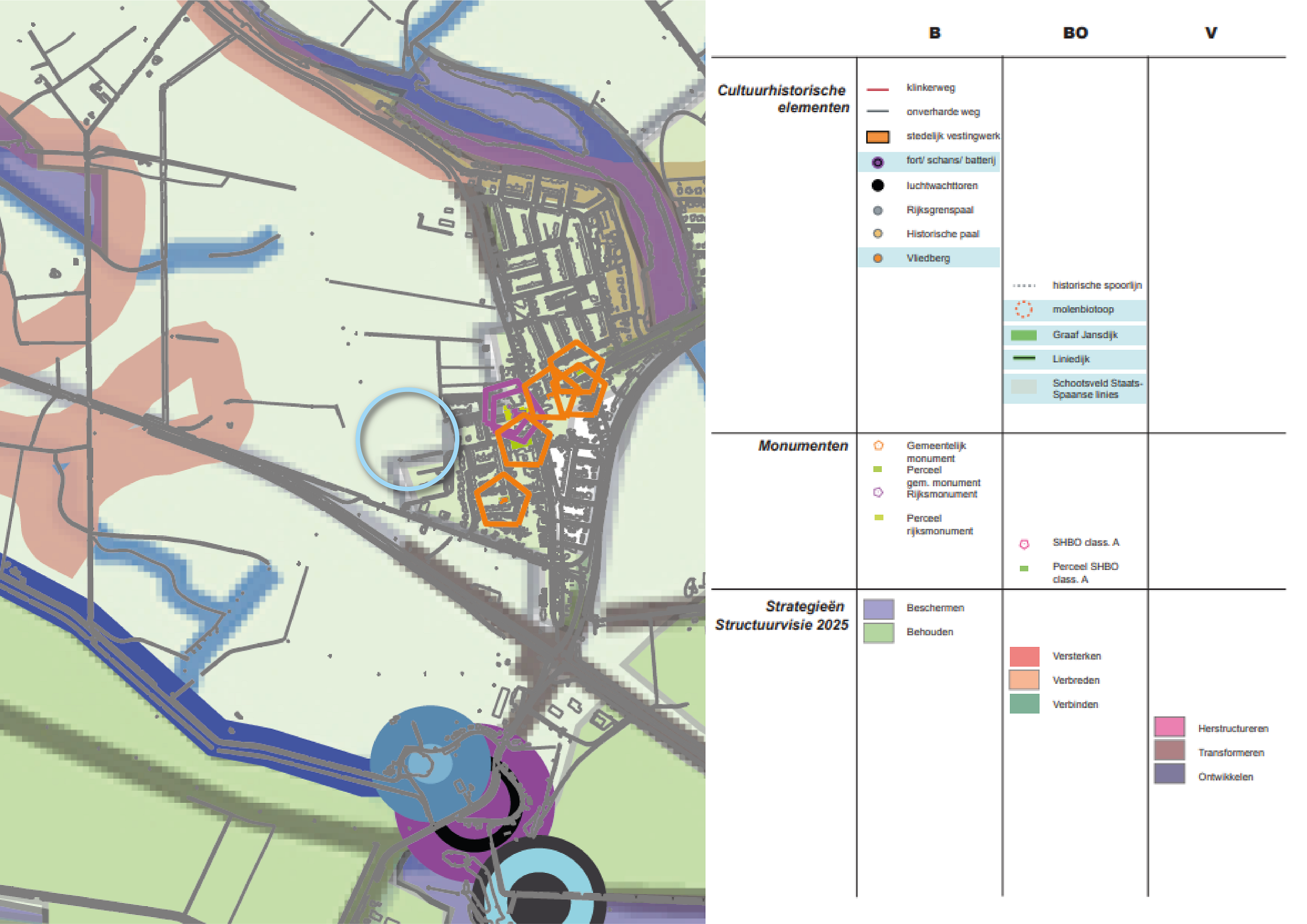This screenshot has height=924, width=1307.
Task: Click the B column header
Action: [x=934, y=33]
